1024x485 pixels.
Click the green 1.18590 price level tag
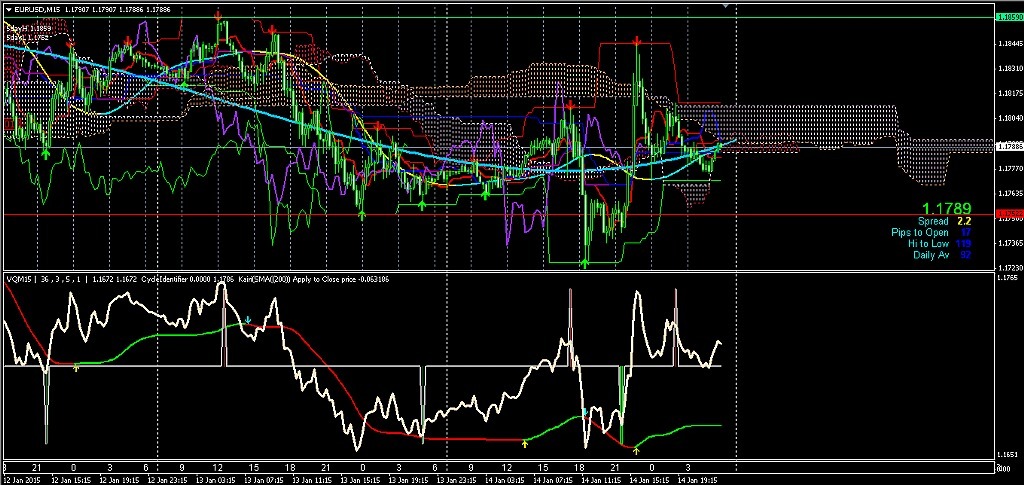pos(1008,18)
